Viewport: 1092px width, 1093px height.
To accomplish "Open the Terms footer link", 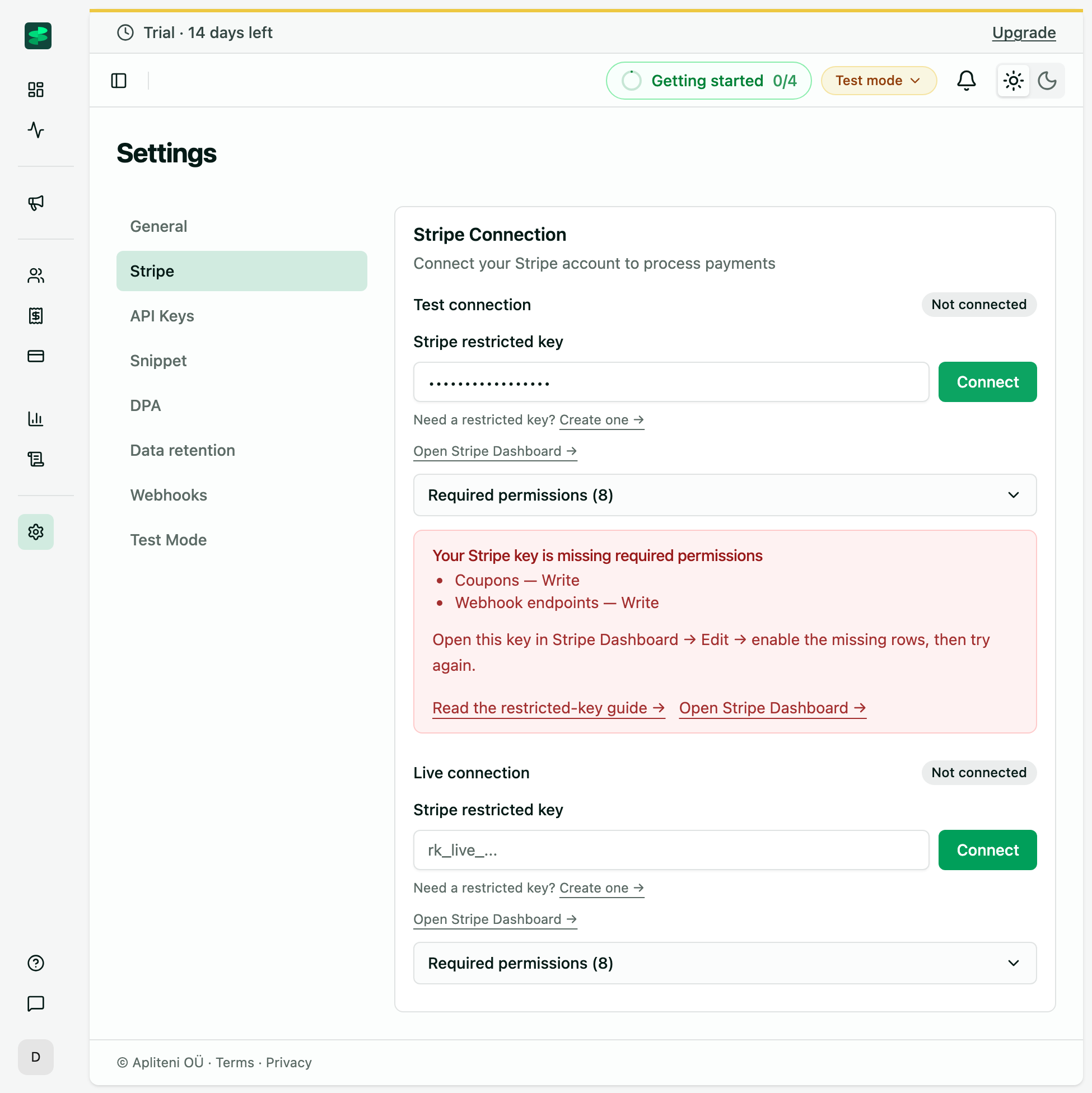I will pos(235,1062).
